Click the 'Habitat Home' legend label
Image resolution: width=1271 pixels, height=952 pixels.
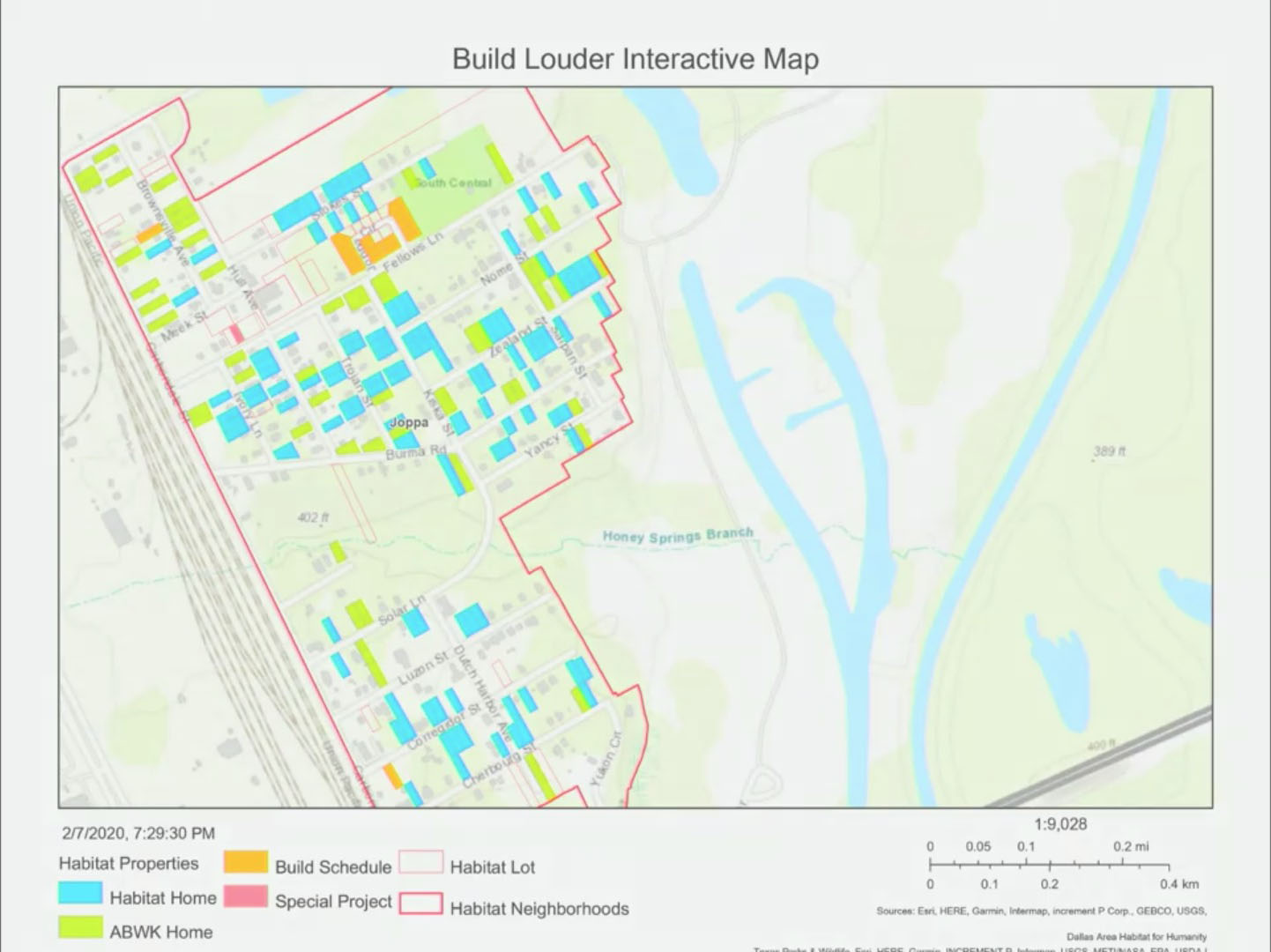click(x=163, y=898)
